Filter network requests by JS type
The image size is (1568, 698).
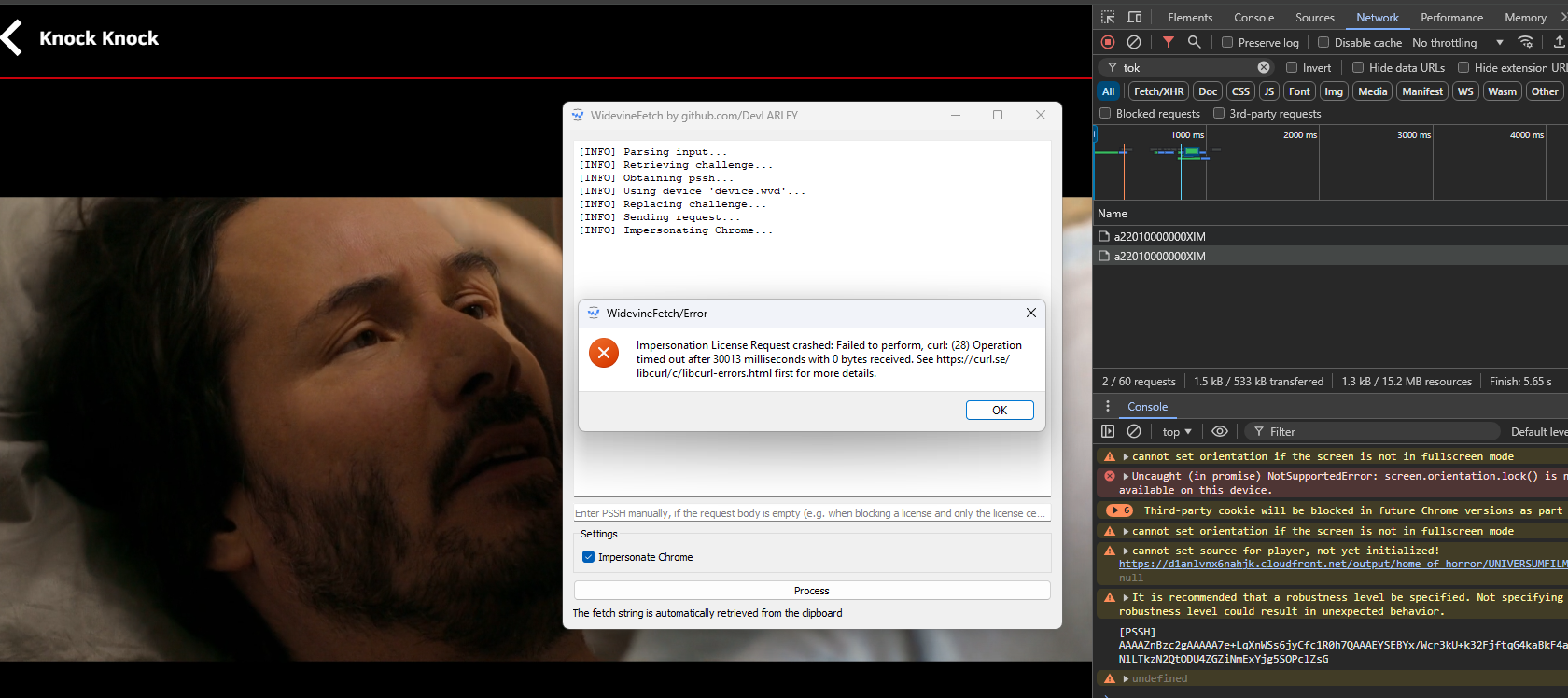(x=1268, y=91)
